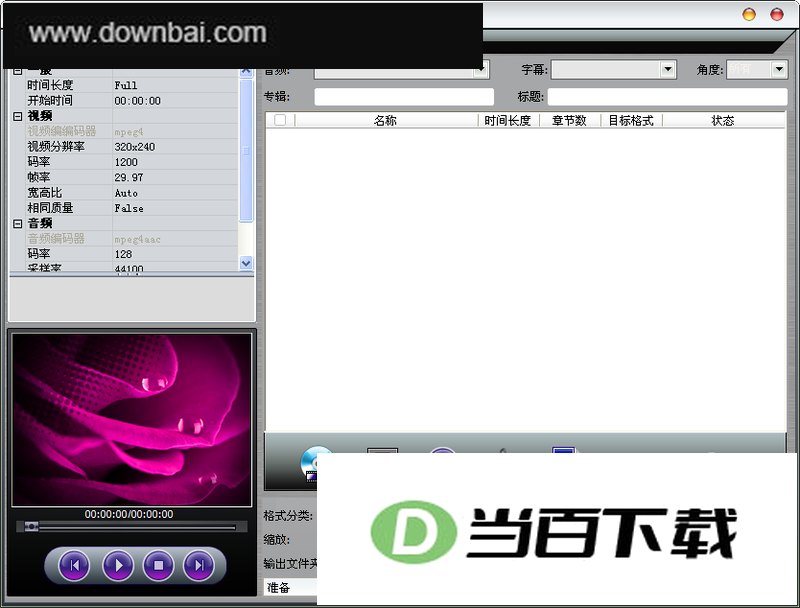Click the seek slider handle under the preview

[x=31, y=526]
